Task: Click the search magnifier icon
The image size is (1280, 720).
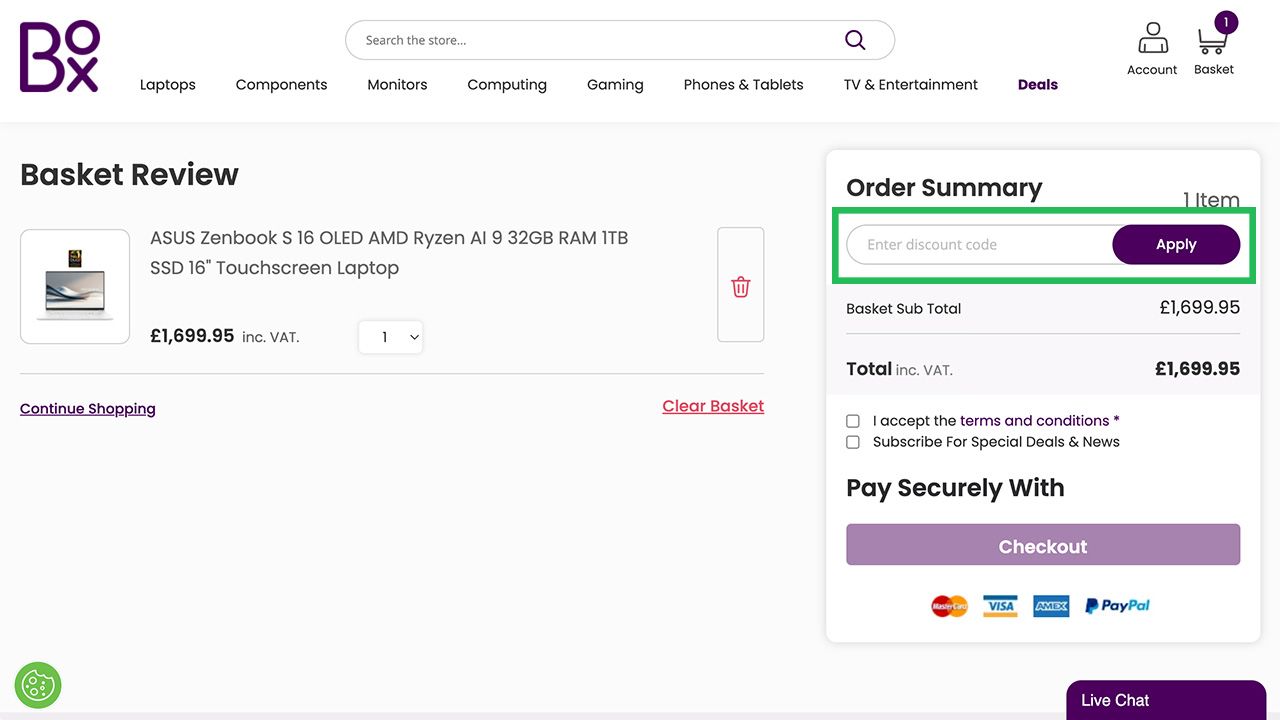Action: click(x=855, y=40)
